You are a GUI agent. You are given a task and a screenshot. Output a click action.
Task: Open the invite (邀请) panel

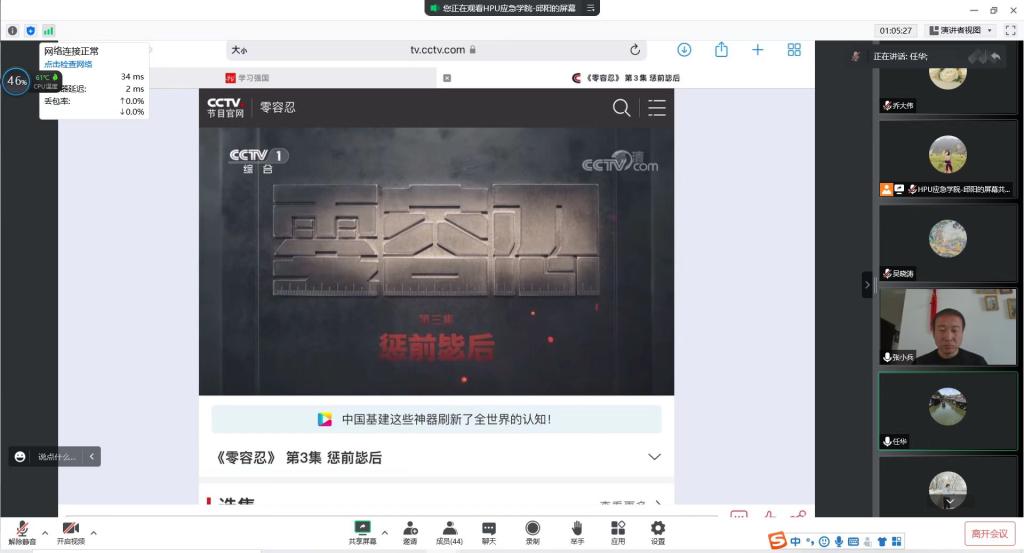(x=410, y=532)
